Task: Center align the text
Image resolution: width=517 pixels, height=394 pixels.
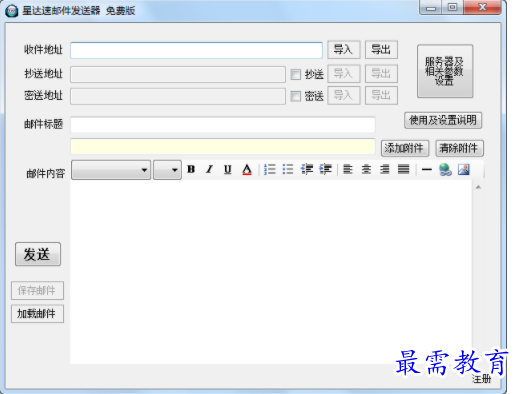Action: 366,169
